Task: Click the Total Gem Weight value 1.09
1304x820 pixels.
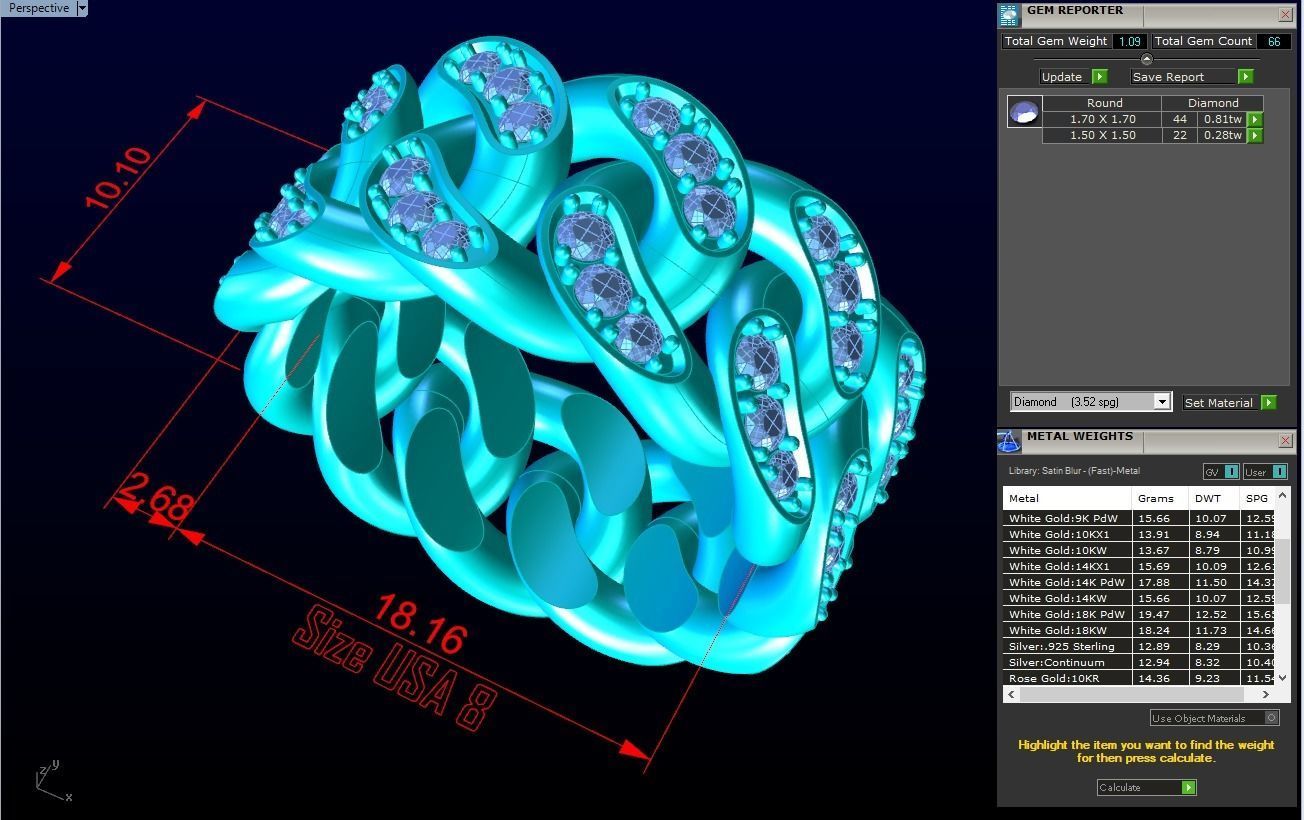Action: coord(1130,41)
